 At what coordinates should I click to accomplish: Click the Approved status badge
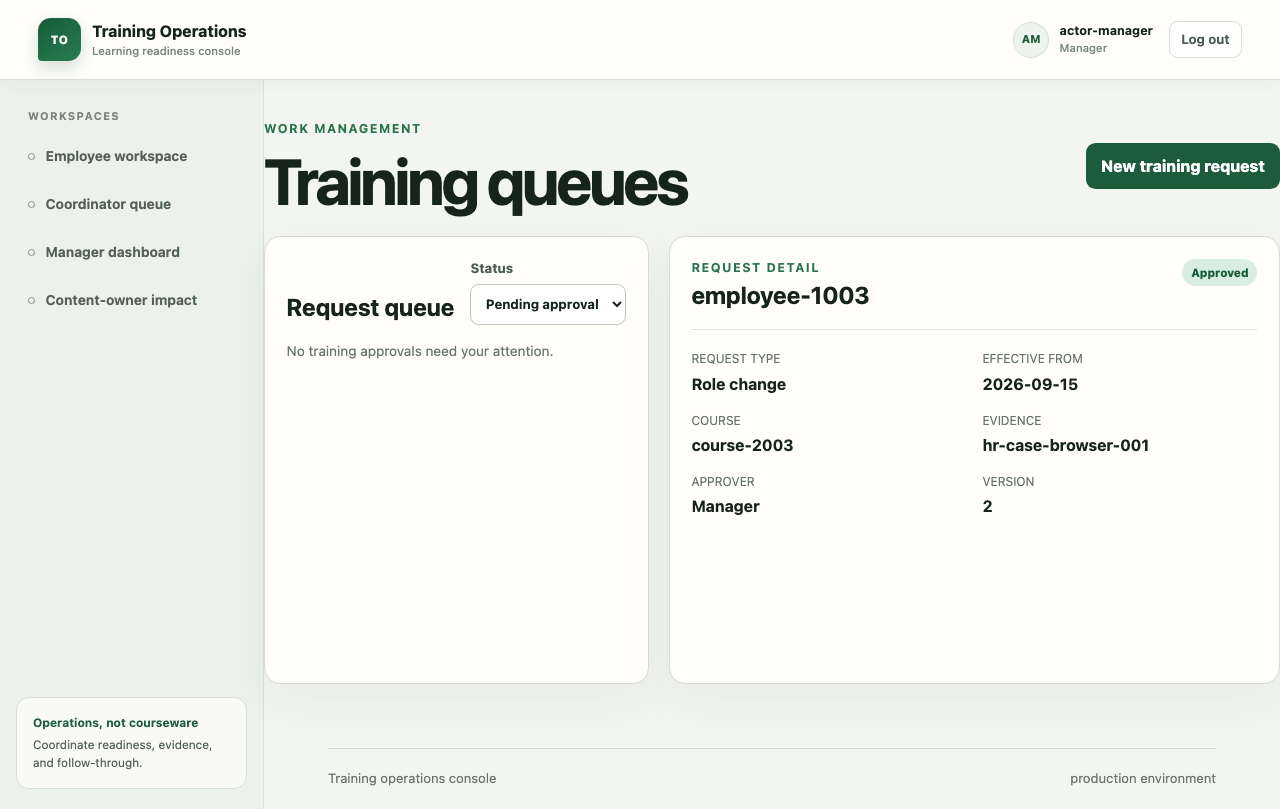pos(1219,273)
